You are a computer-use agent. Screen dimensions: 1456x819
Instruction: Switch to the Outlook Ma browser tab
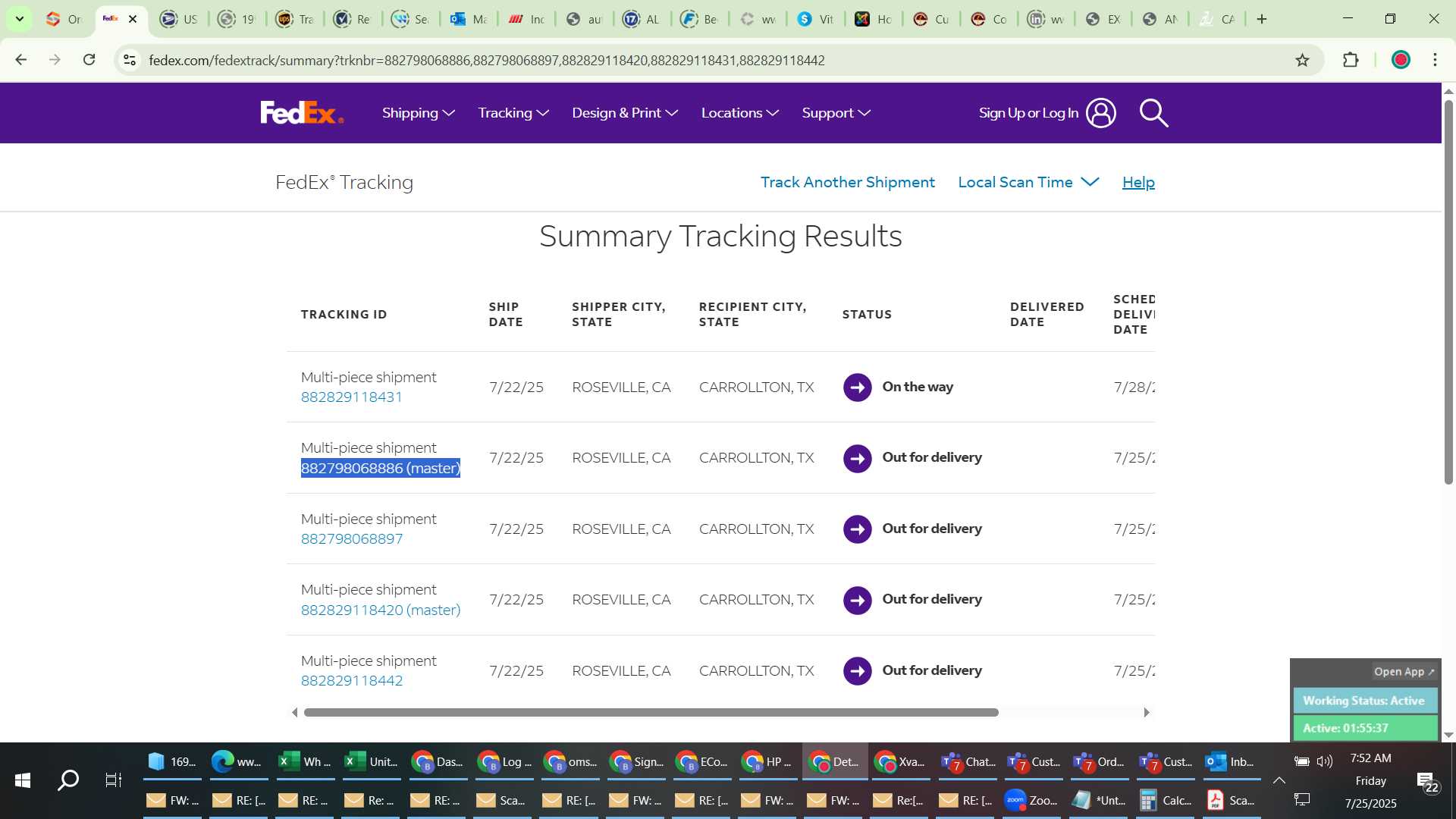469,19
